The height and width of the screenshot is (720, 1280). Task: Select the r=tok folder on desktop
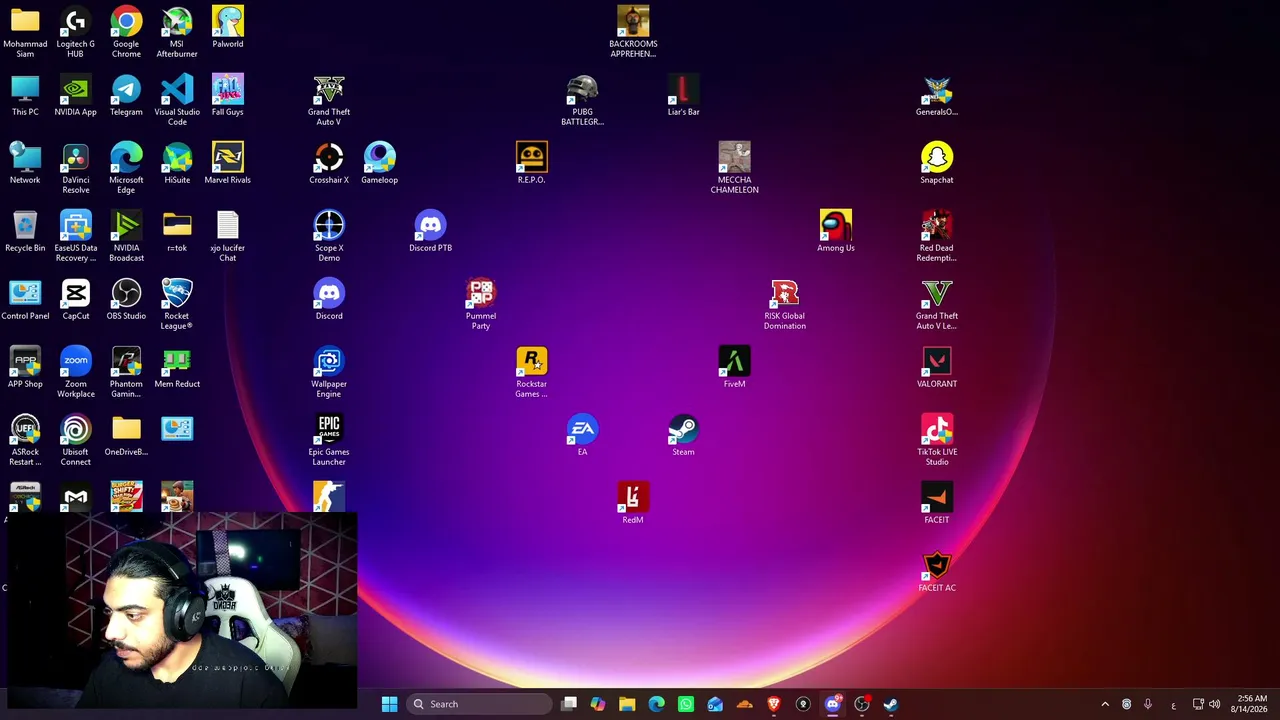point(177,231)
